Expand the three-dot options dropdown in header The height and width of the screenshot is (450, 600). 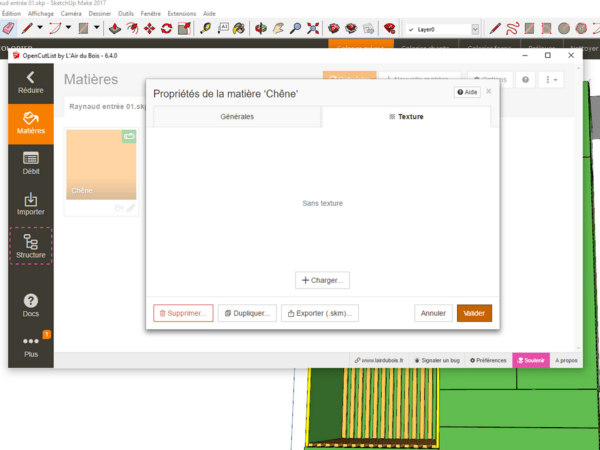coord(551,79)
